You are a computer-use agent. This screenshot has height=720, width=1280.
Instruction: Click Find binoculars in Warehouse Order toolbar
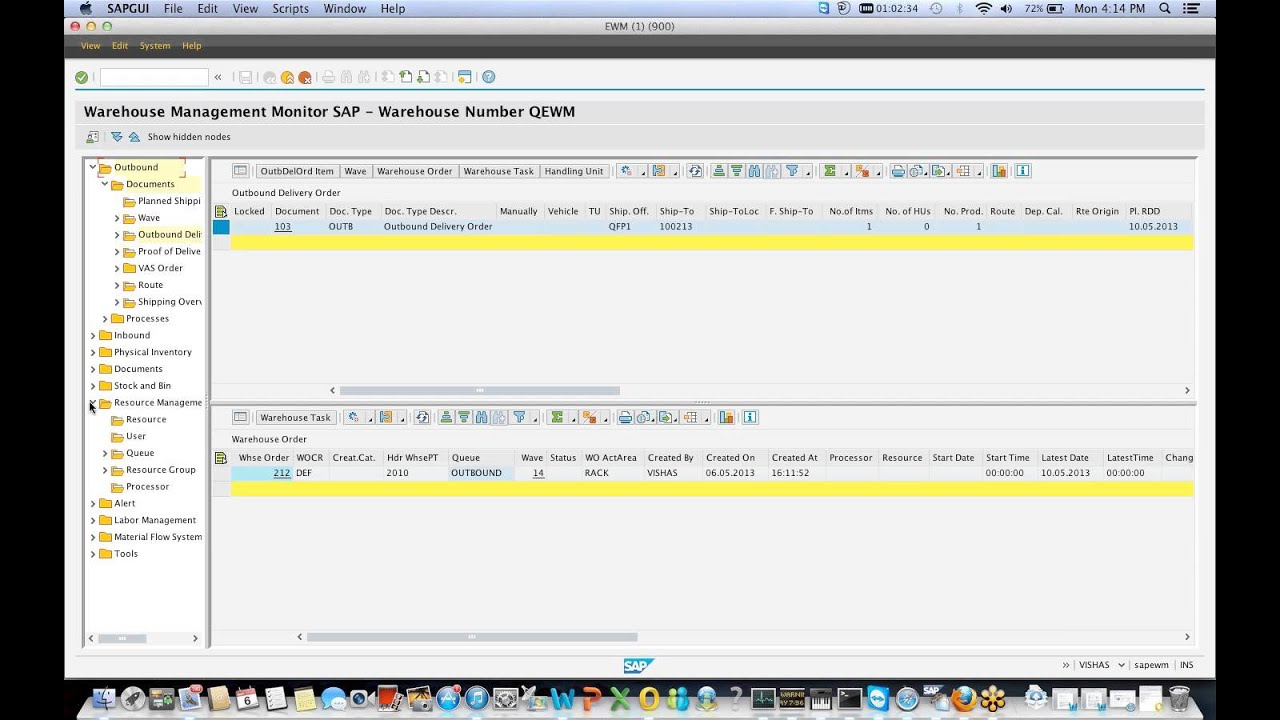click(x=481, y=418)
